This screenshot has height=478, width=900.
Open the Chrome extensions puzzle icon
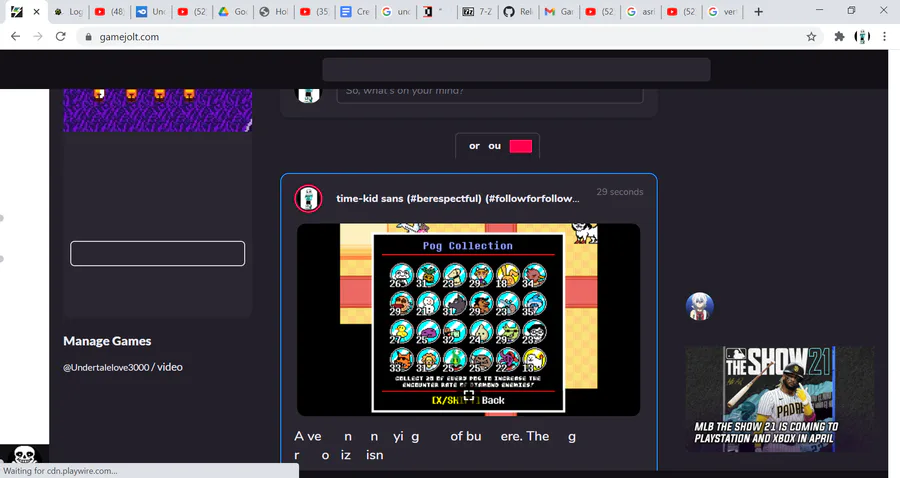click(x=839, y=37)
